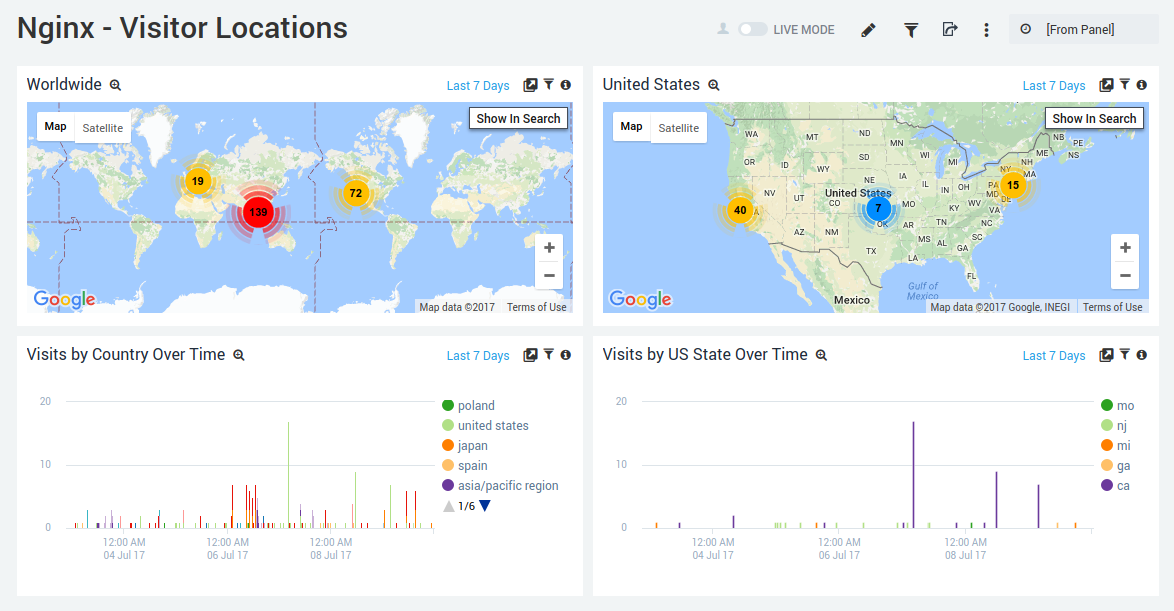Click the Google logo on United States map

pyautogui.click(x=640, y=300)
